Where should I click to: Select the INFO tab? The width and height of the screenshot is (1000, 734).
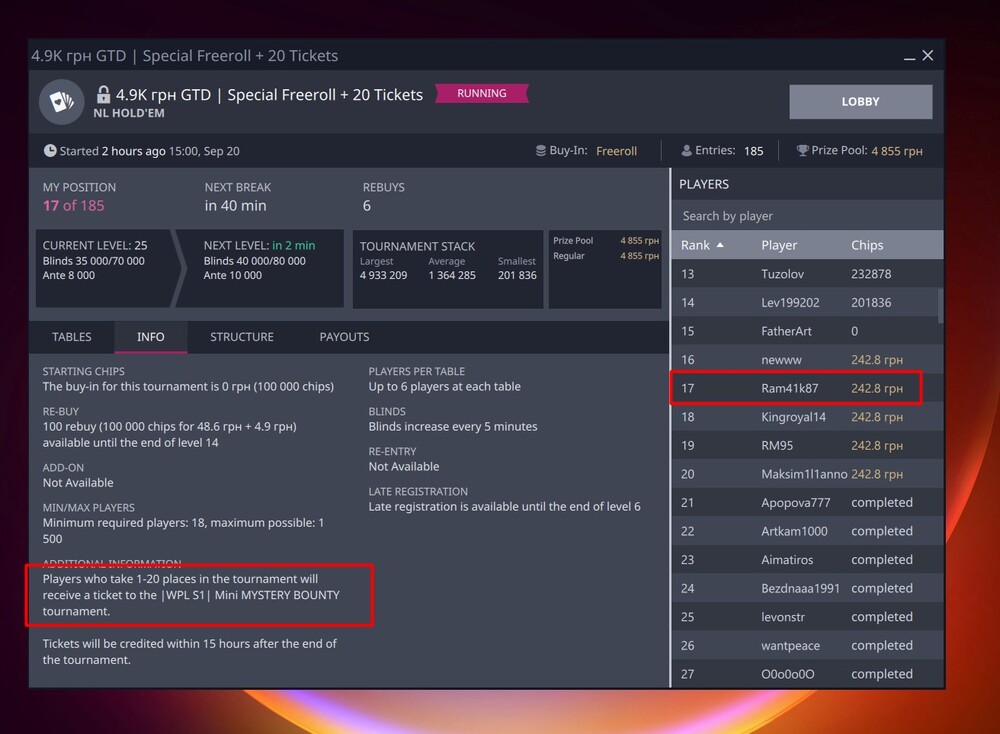(x=151, y=337)
